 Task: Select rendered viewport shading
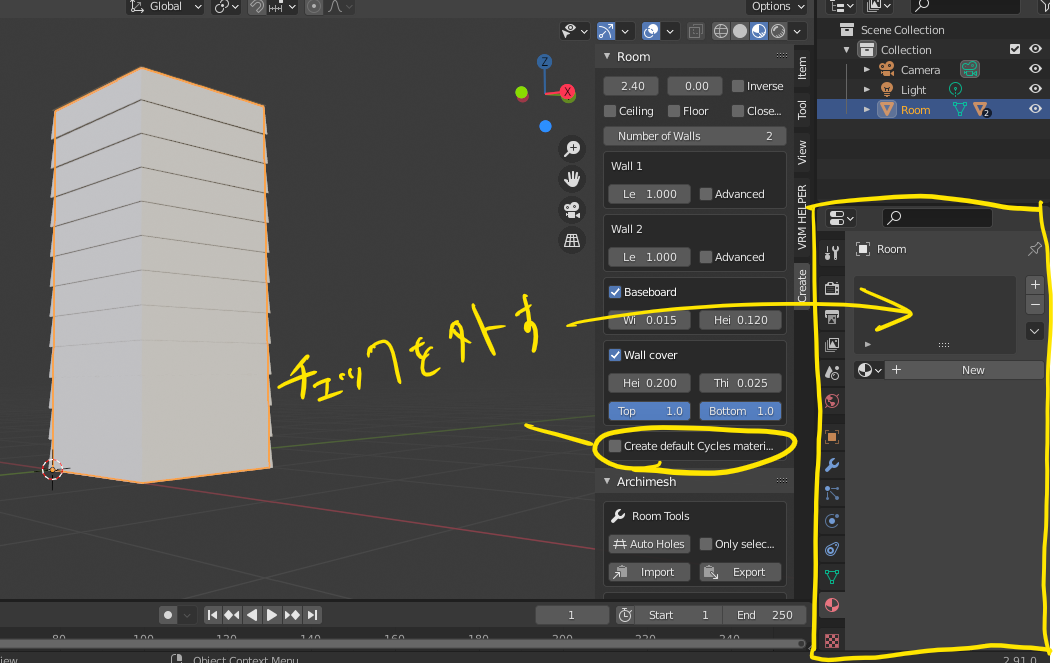click(x=778, y=31)
